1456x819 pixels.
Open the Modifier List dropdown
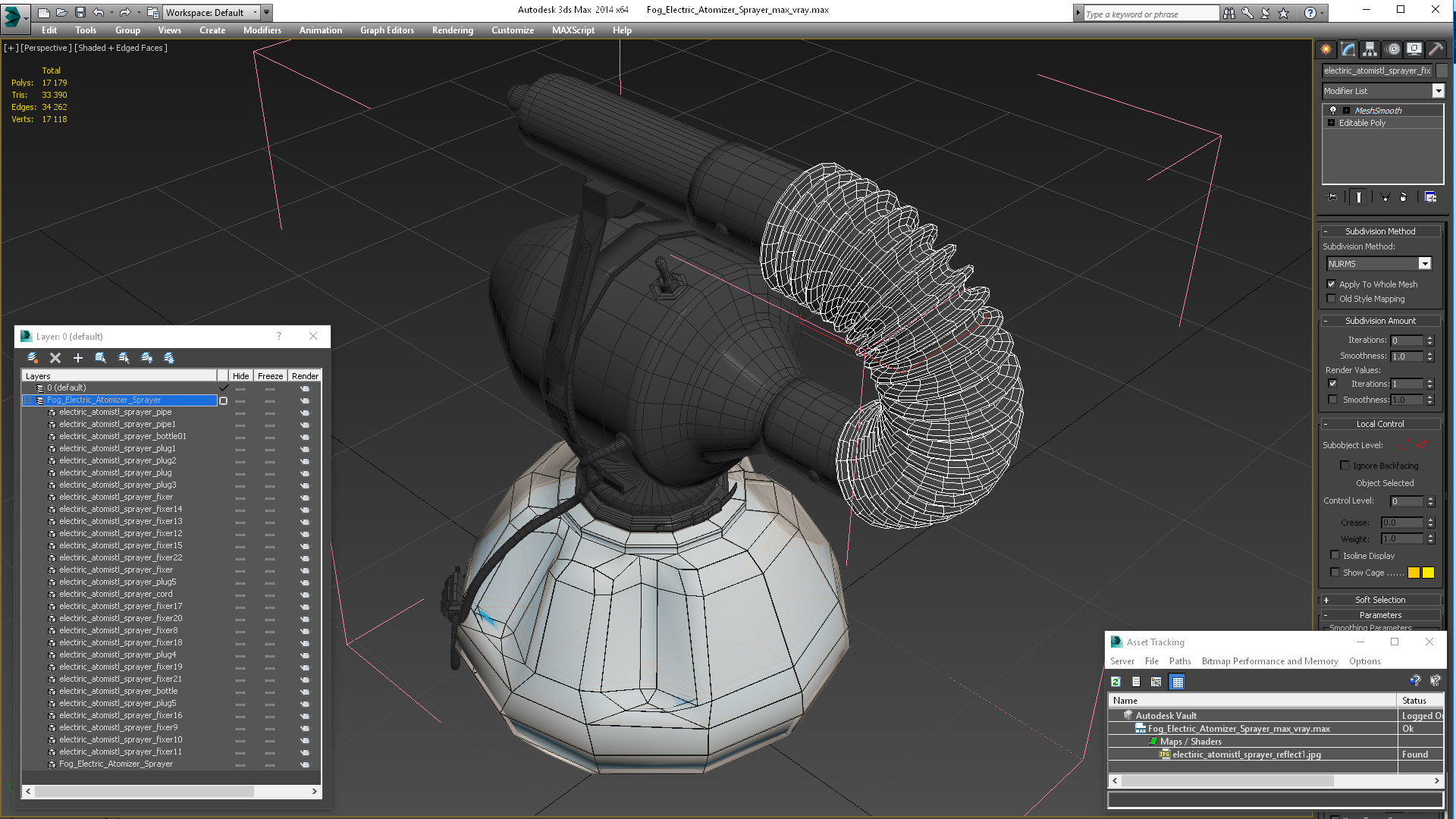coord(1438,91)
